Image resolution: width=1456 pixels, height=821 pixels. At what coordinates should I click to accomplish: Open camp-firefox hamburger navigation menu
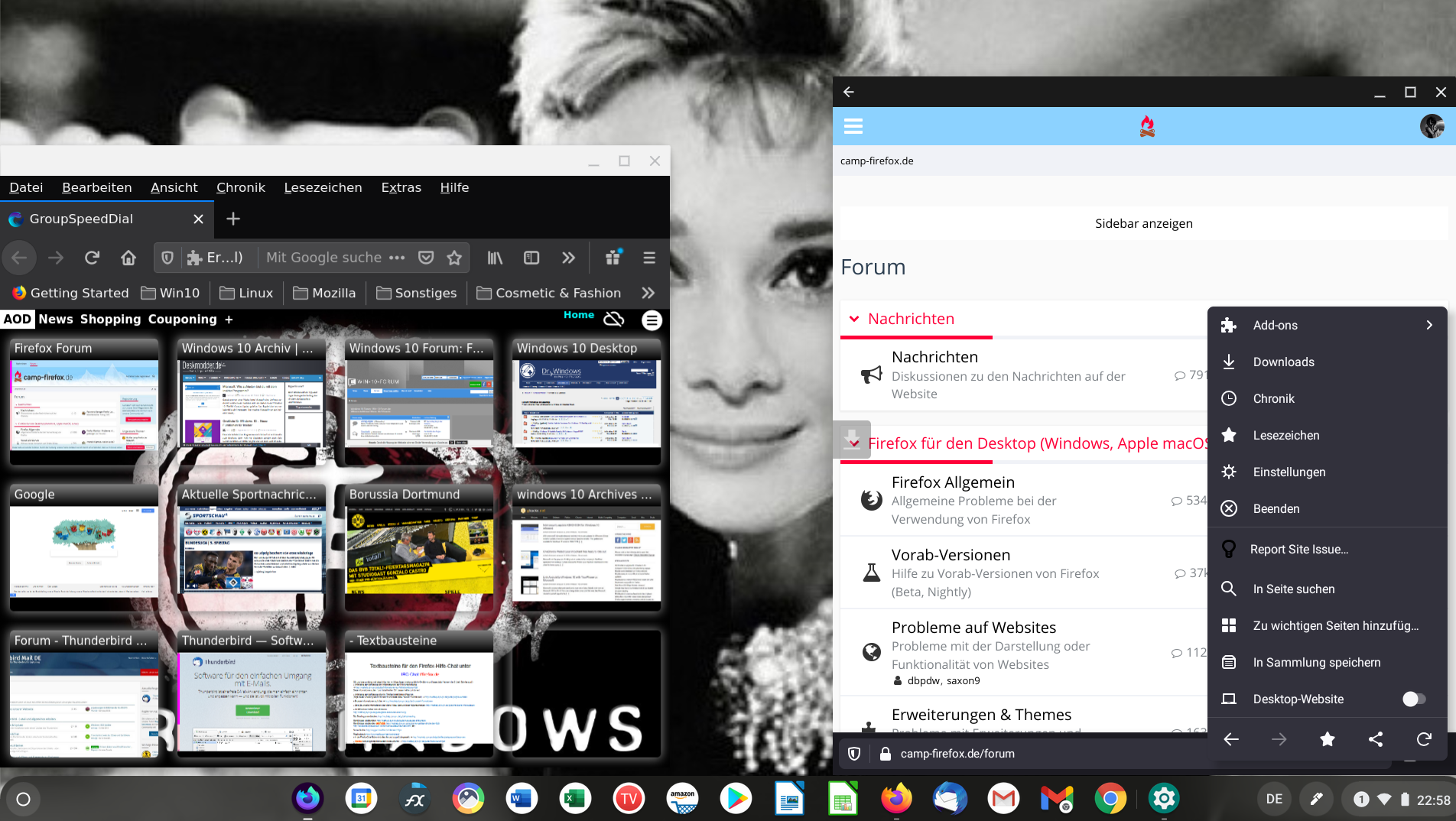(x=853, y=126)
